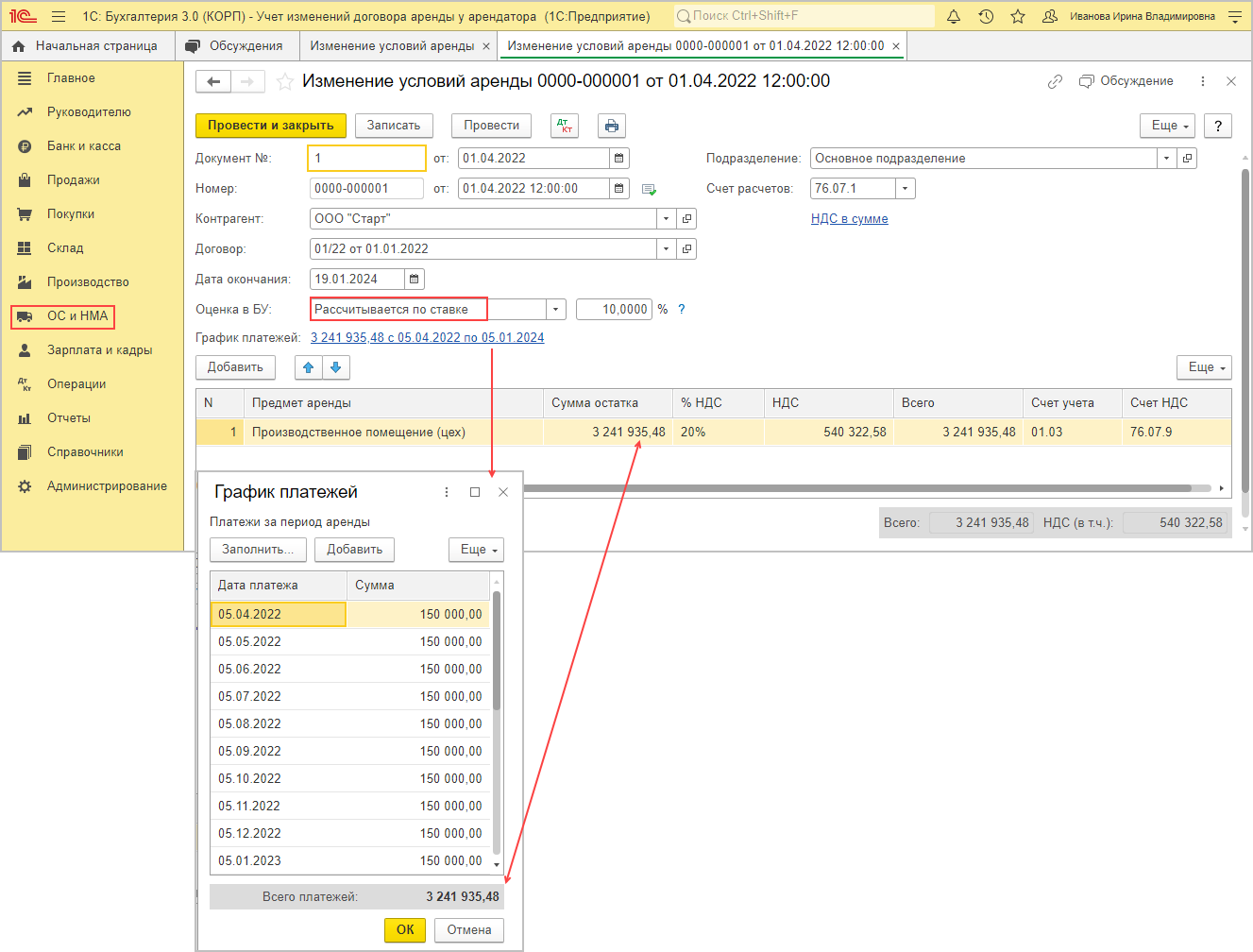Close the Изменение условий аренды list tab
The width and height of the screenshot is (1253, 952).
[x=486, y=46]
